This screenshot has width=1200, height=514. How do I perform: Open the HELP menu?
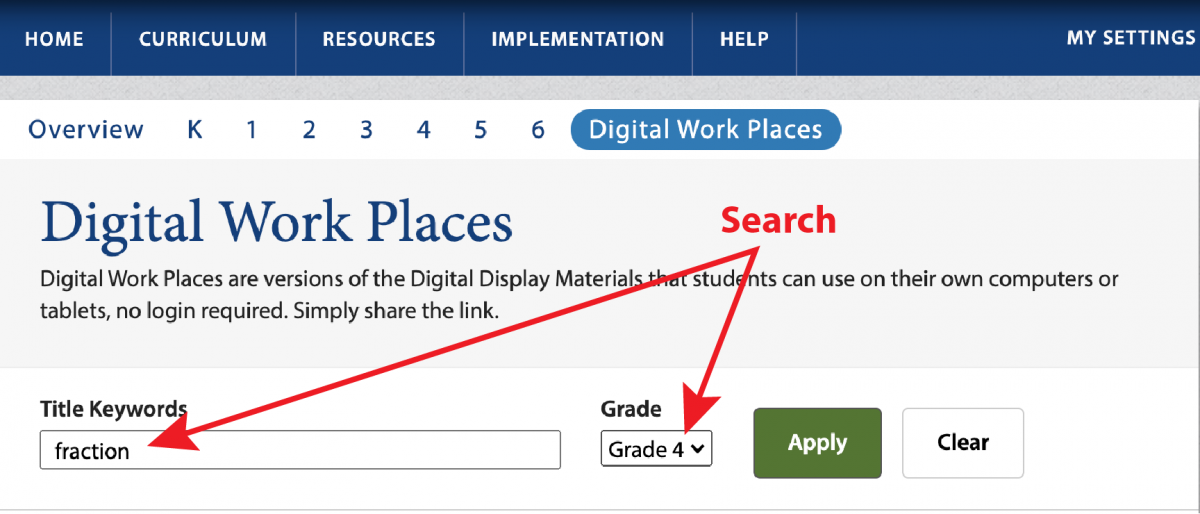click(744, 39)
